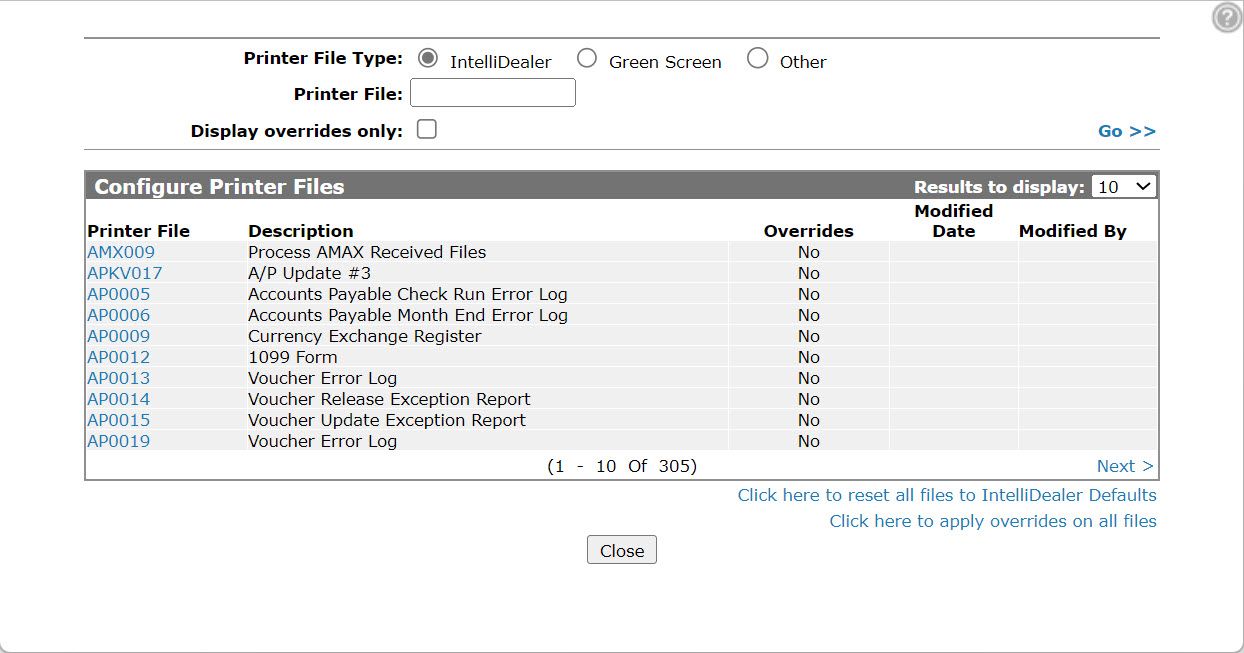Click the A/P Update #3 description
The height and width of the screenshot is (653, 1244).
pos(310,273)
